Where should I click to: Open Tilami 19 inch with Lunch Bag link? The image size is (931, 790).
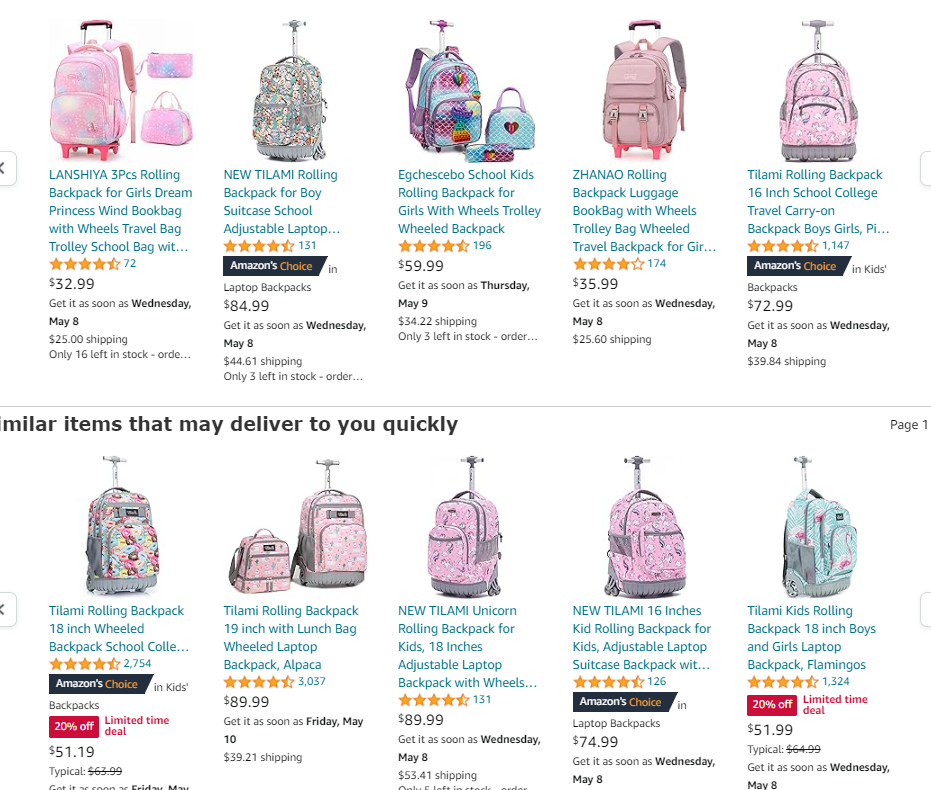291,637
